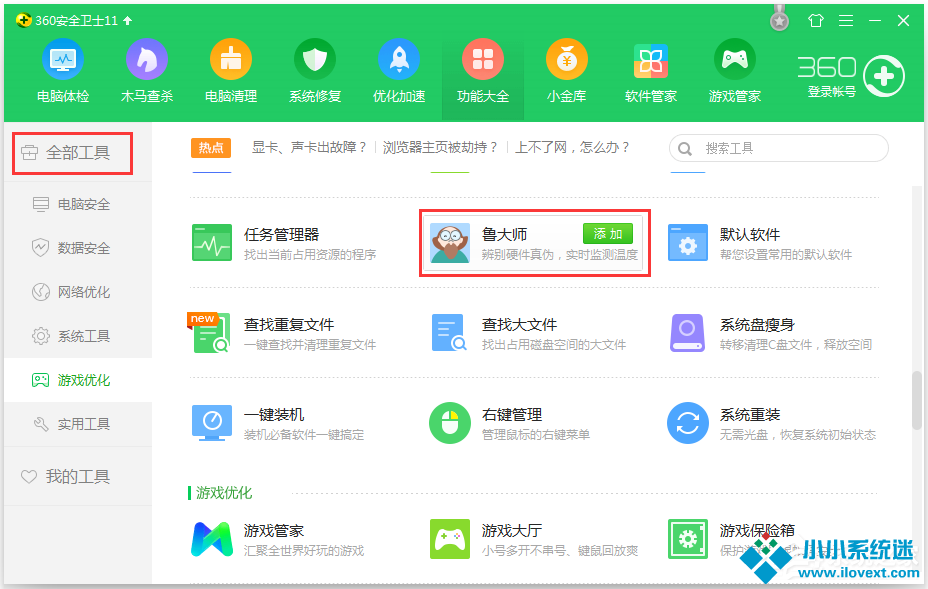
Task: Open link 上不了网，怎么办？
Action: click(572, 147)
